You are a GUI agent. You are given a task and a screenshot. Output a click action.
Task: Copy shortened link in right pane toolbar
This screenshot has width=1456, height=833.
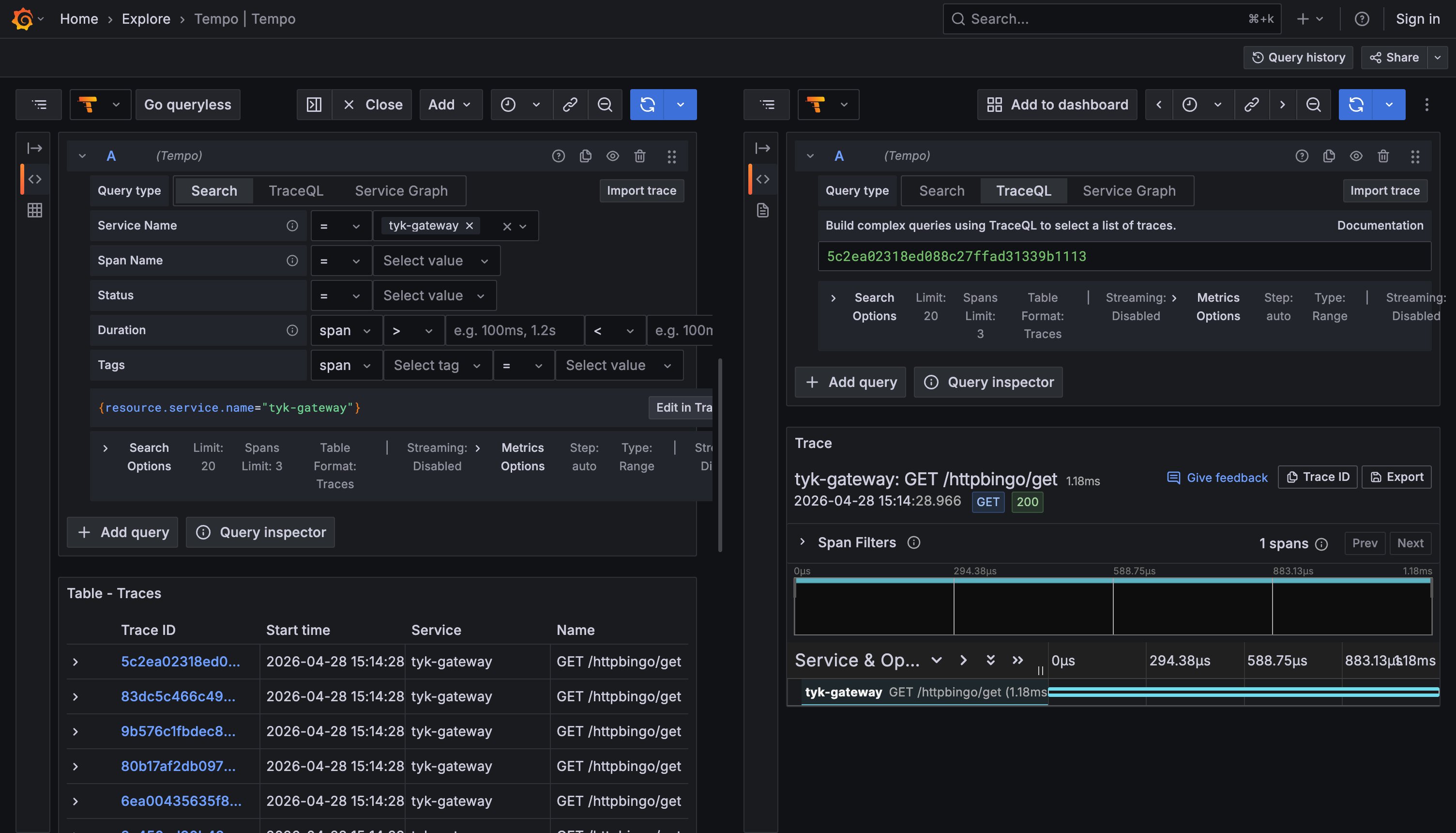click(1251, 105)
